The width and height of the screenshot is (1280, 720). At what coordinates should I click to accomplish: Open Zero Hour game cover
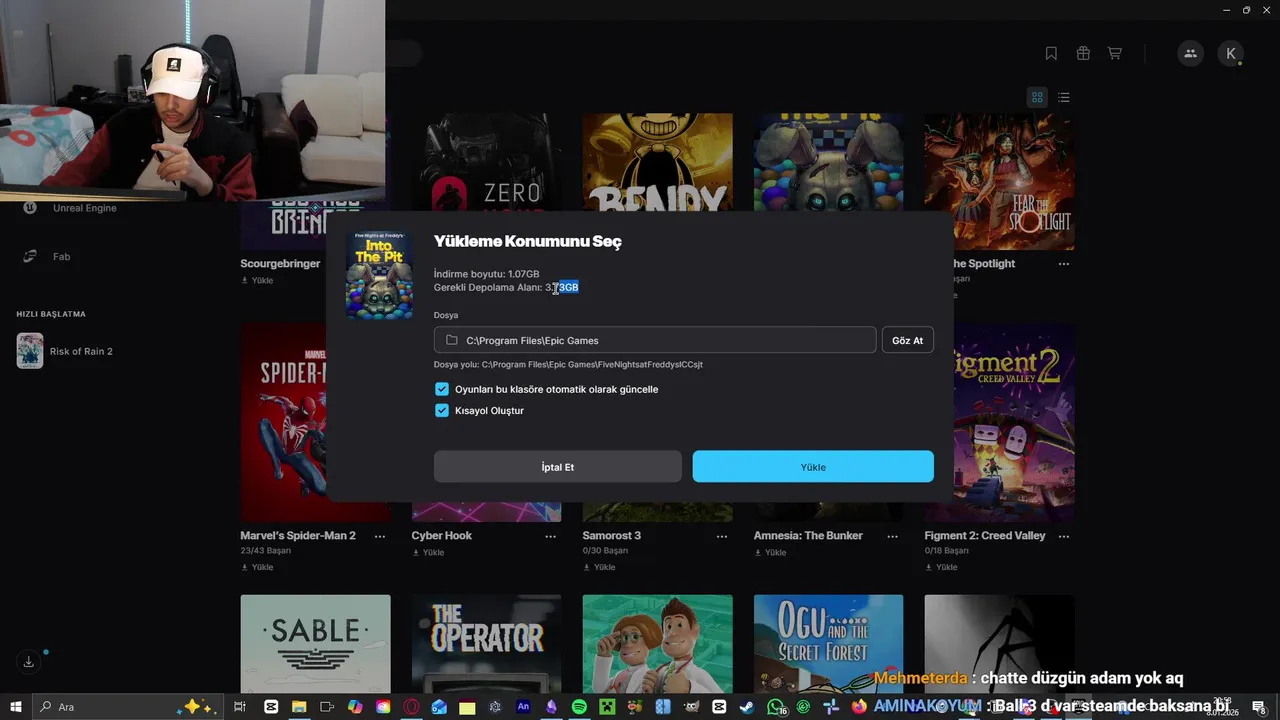[487, 162]
